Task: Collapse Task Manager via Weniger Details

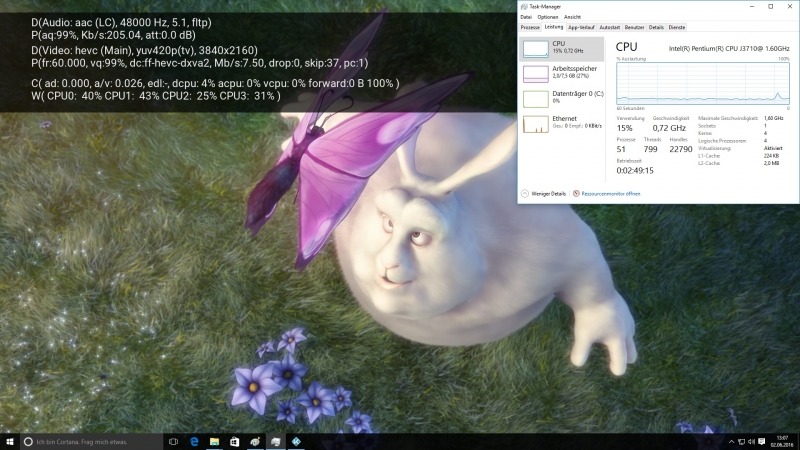Action: coord(543,194)
